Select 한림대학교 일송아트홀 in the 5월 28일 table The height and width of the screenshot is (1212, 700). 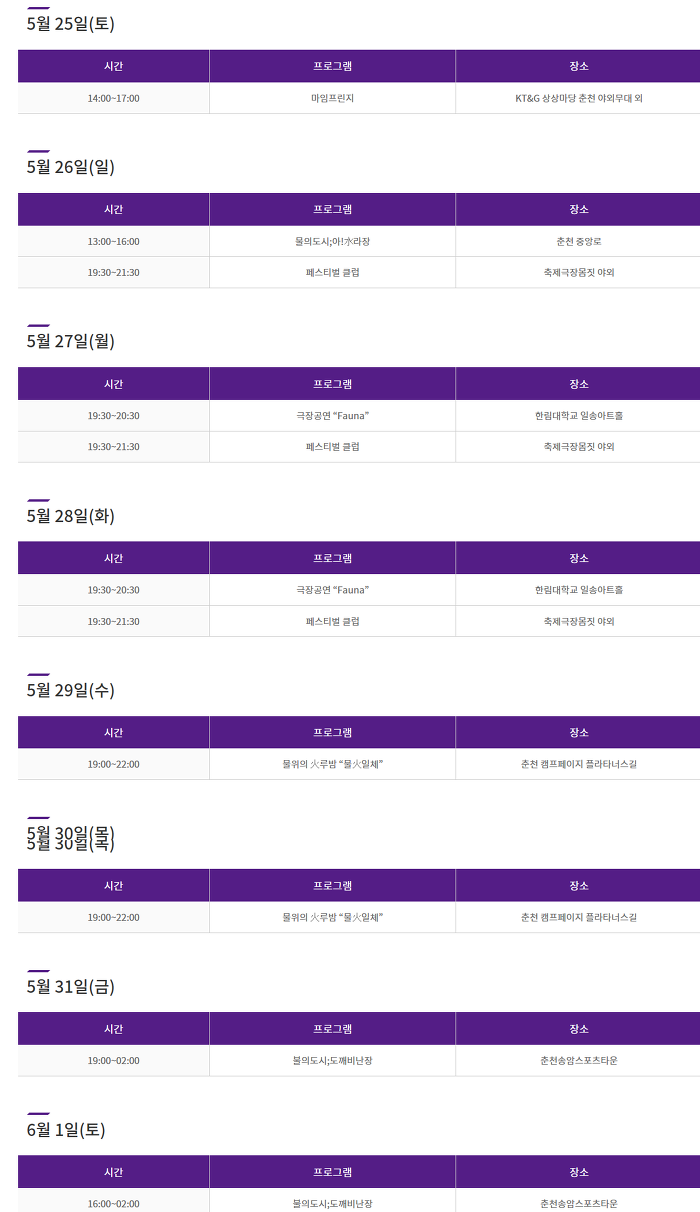point(578,590)
